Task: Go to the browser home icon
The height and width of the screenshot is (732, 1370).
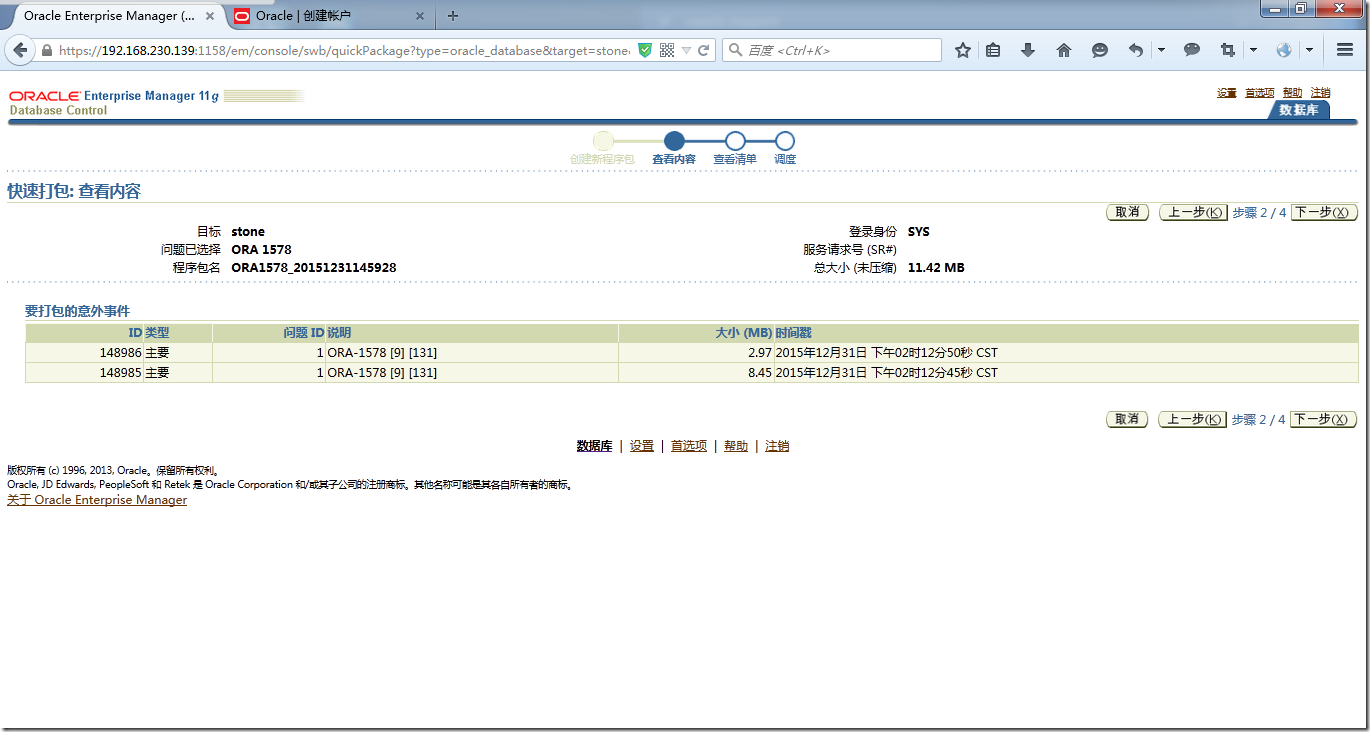Action: pyautogui.click(x=1064, y=50)
